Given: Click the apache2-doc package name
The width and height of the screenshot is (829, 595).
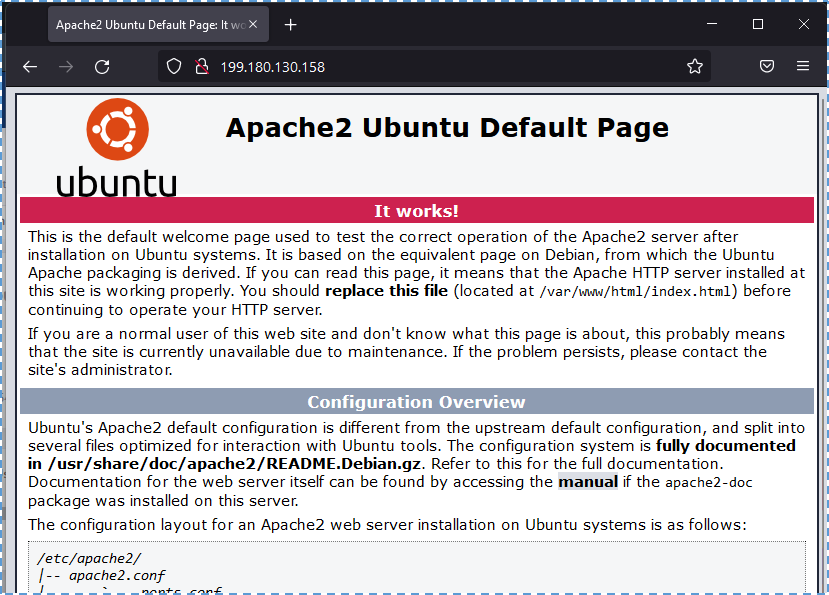Looking at the screenshot, I should [x=708, y=482].
